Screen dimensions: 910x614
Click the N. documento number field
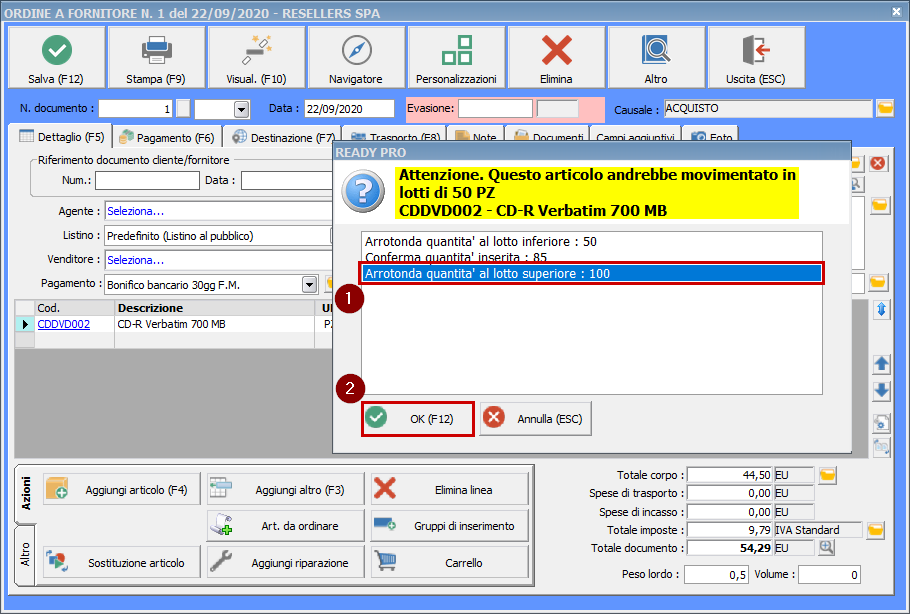[136, 109]
